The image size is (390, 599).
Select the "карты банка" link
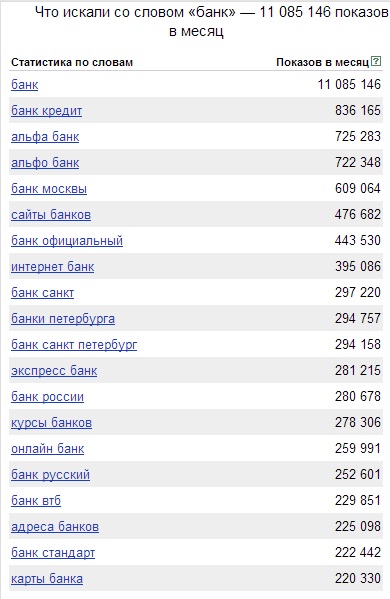coord(47,578)
